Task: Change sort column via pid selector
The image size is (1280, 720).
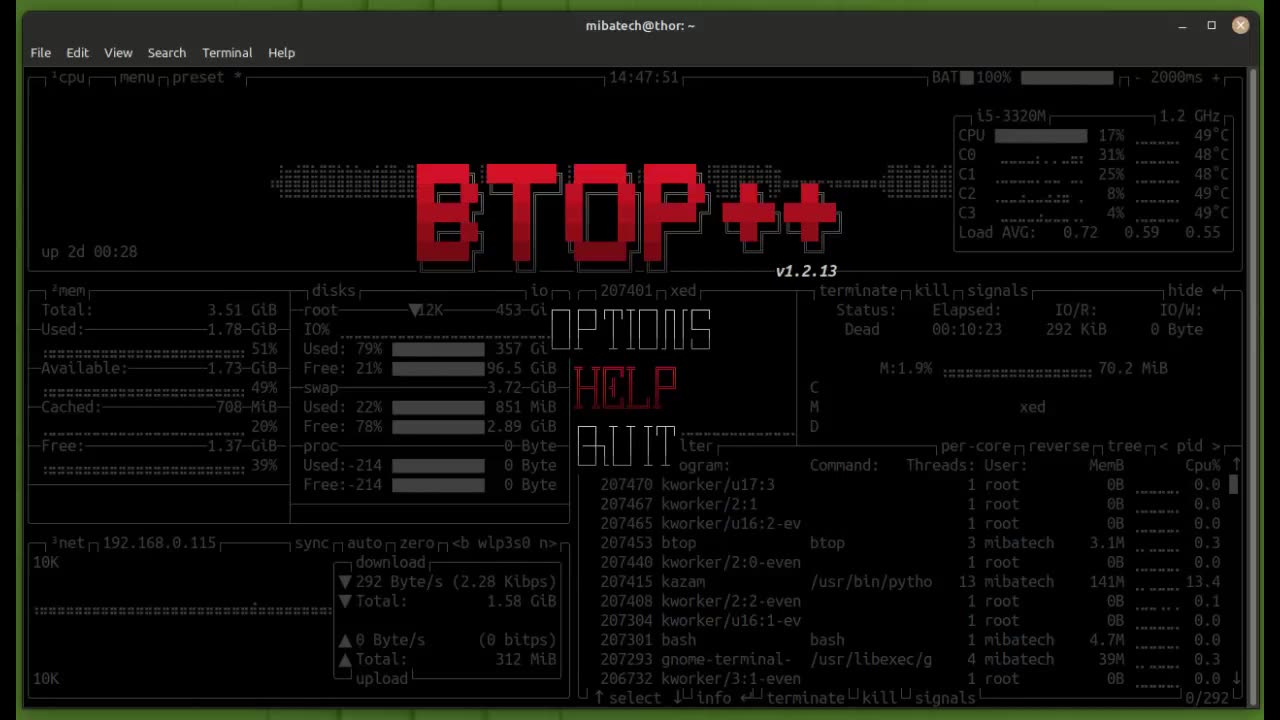Action: pos(1190,446)
